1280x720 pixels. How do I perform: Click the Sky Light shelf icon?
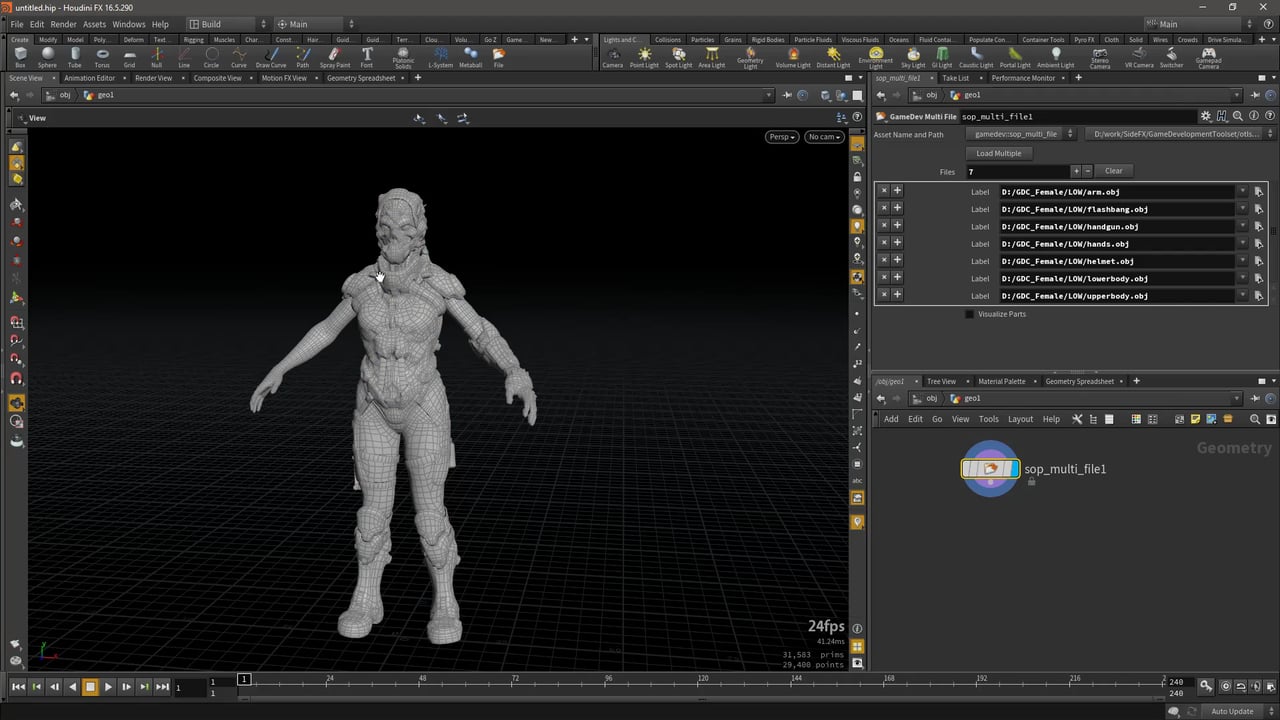point(913,57)
